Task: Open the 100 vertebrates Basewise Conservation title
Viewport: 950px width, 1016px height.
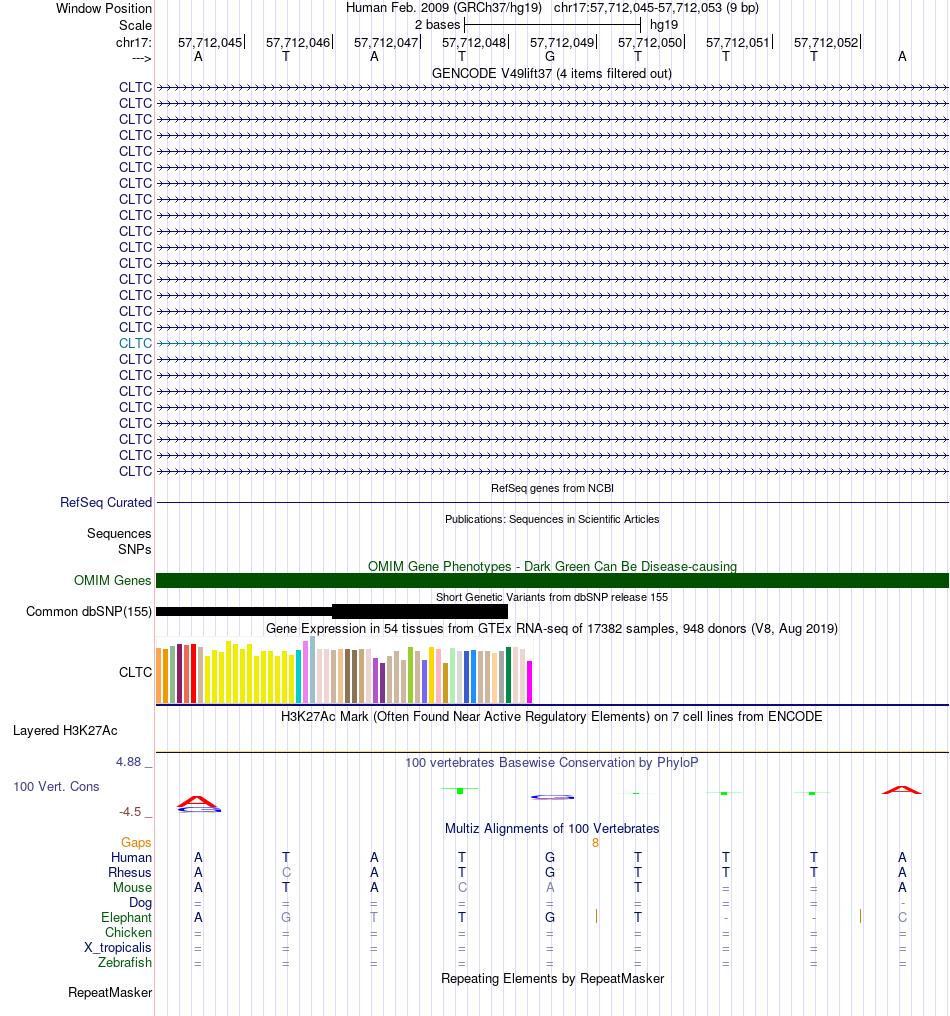Action: pyautogui.click(x=552, y=762)
